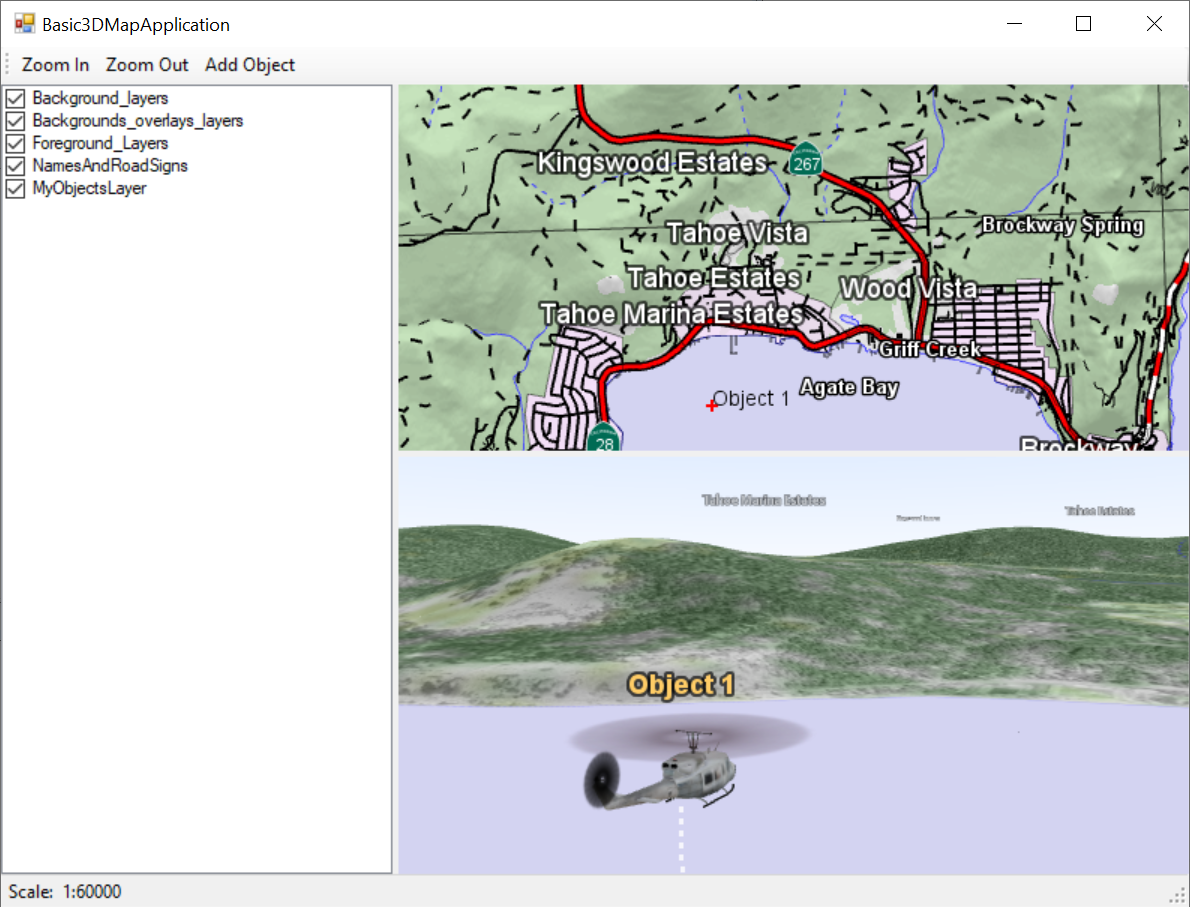Click the red cross Object 1 marker

[711, 405]
